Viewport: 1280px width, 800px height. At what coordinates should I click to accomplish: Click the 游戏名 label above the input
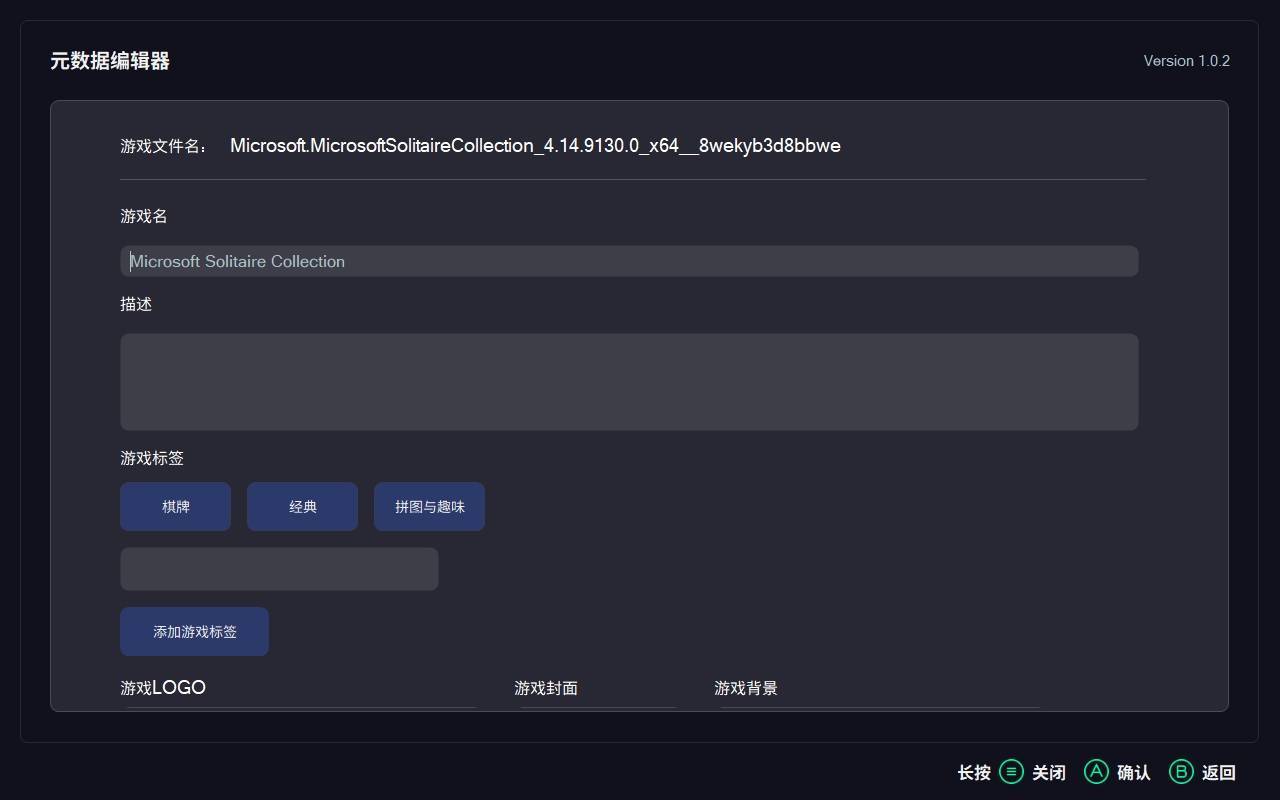coord(144,216)
